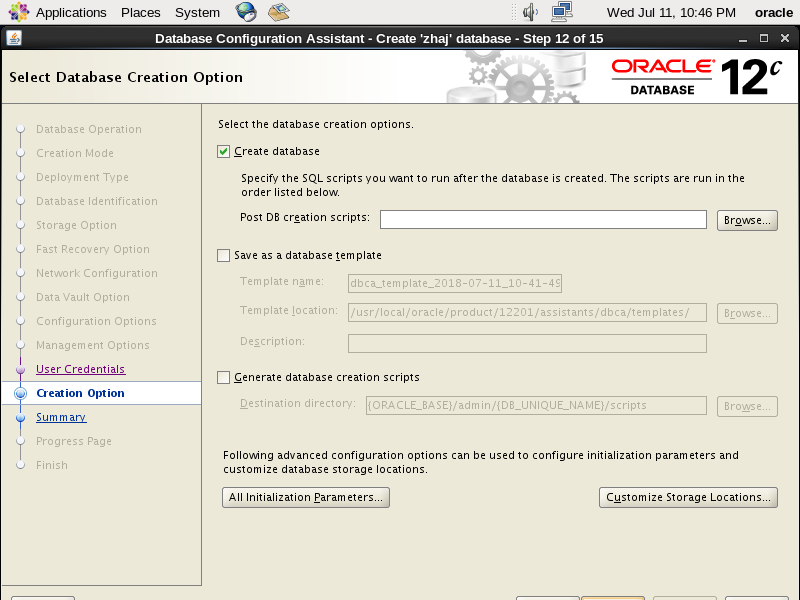Click the Creation Option step bullet icon
Screen dimensions: 800x600
tap(20, 393)
